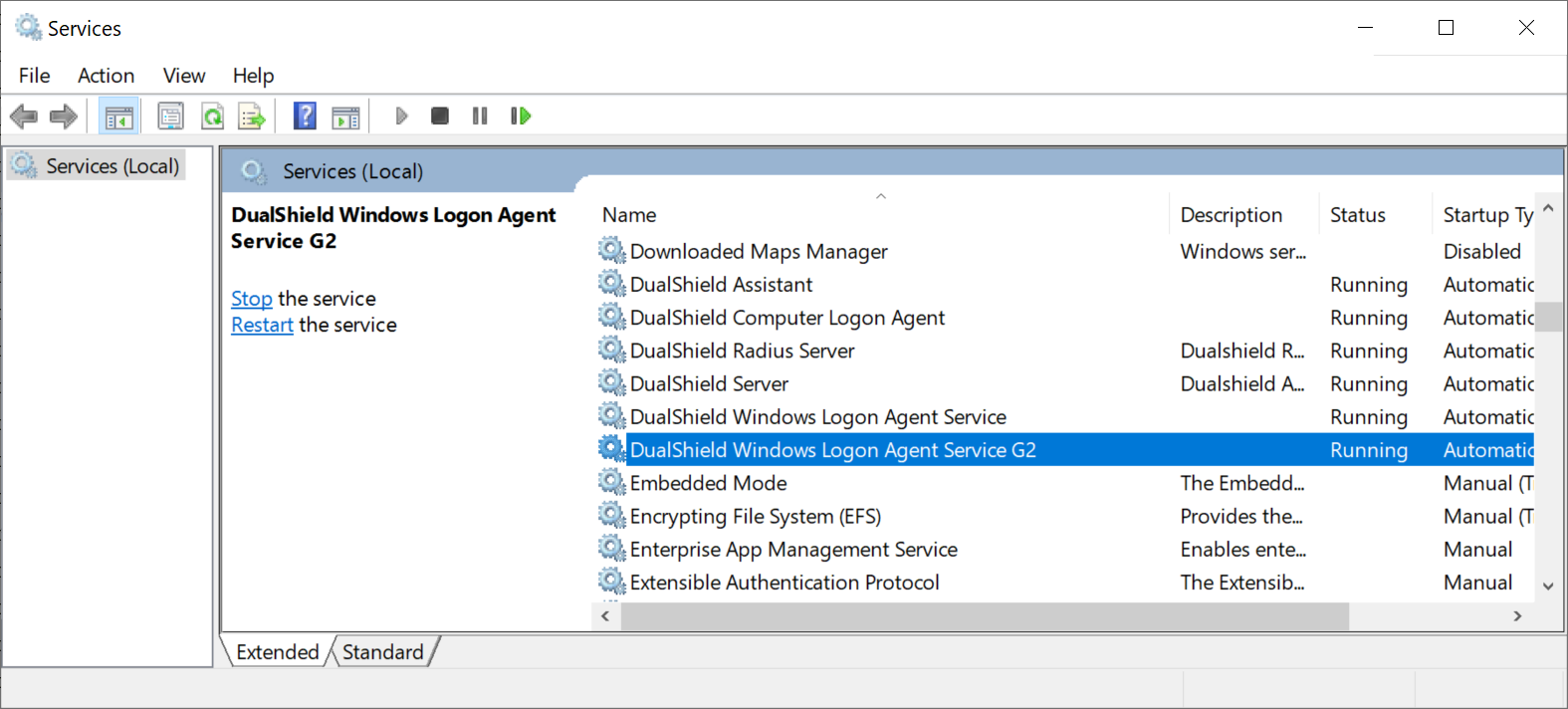
Task: Click the Back arrow in the toolbar
Action: [x=24, y=117]
